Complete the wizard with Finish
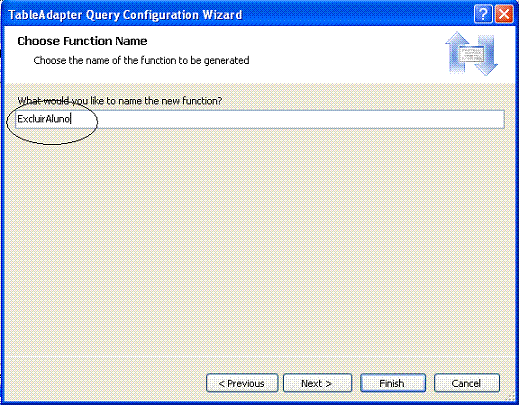Screen dimensions: 519x405 [x=393, y=383]
